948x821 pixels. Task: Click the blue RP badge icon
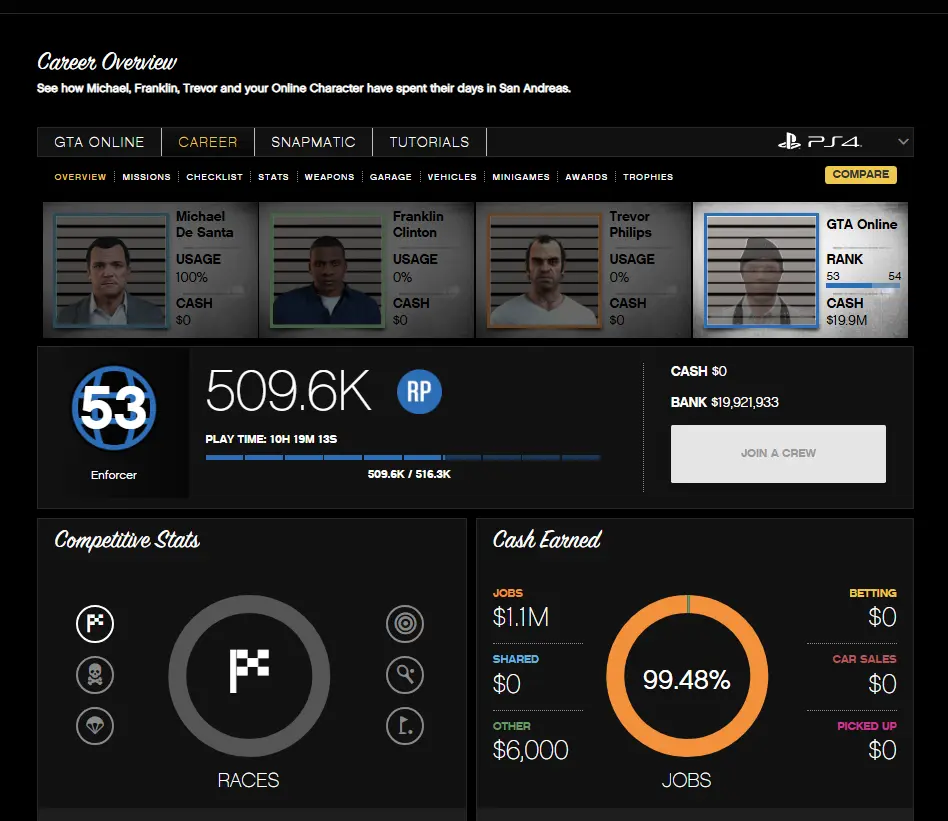[419, 392]
